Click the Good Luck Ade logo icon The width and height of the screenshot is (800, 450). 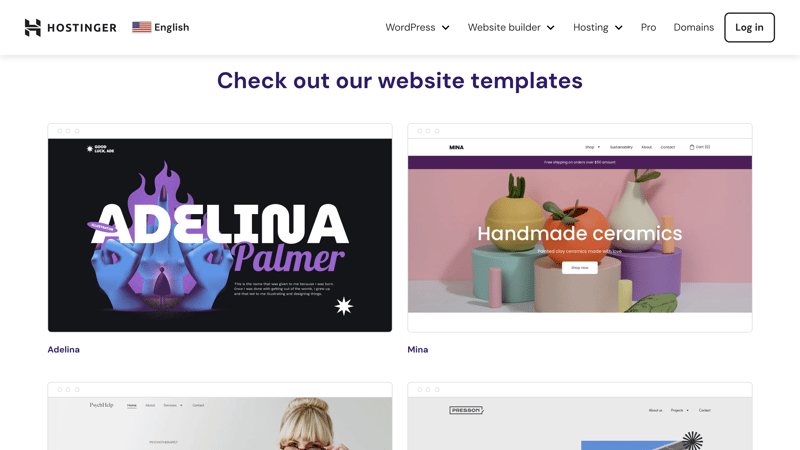click(90, 149)
